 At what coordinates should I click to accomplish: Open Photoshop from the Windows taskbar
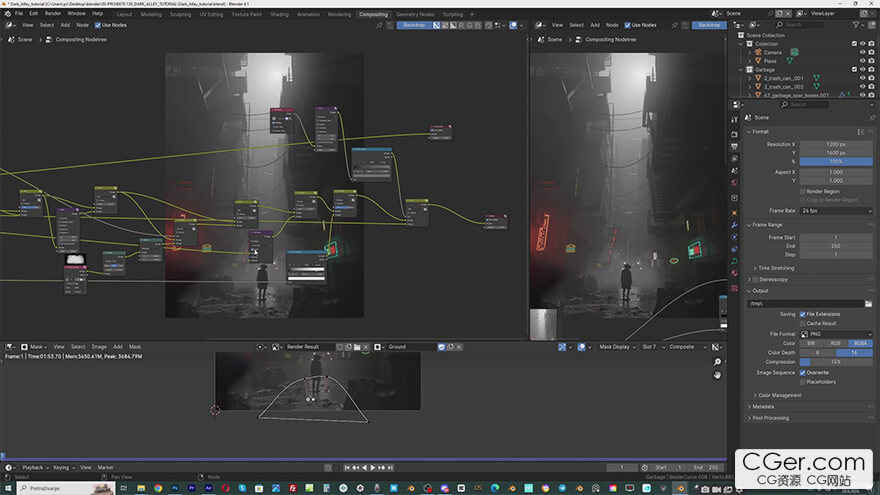click(175, 488)
